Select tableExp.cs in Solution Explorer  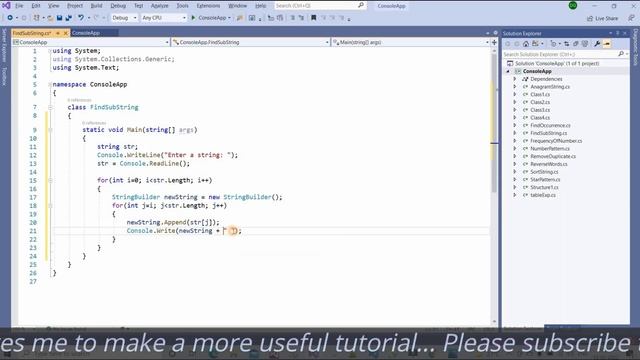pyautogui.click(x=543, y=195)
